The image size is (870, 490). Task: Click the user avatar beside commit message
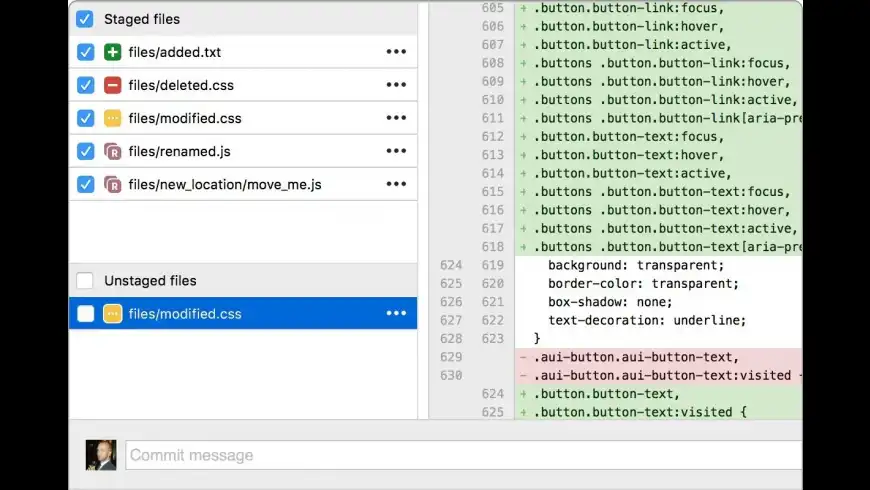(101, 455)
